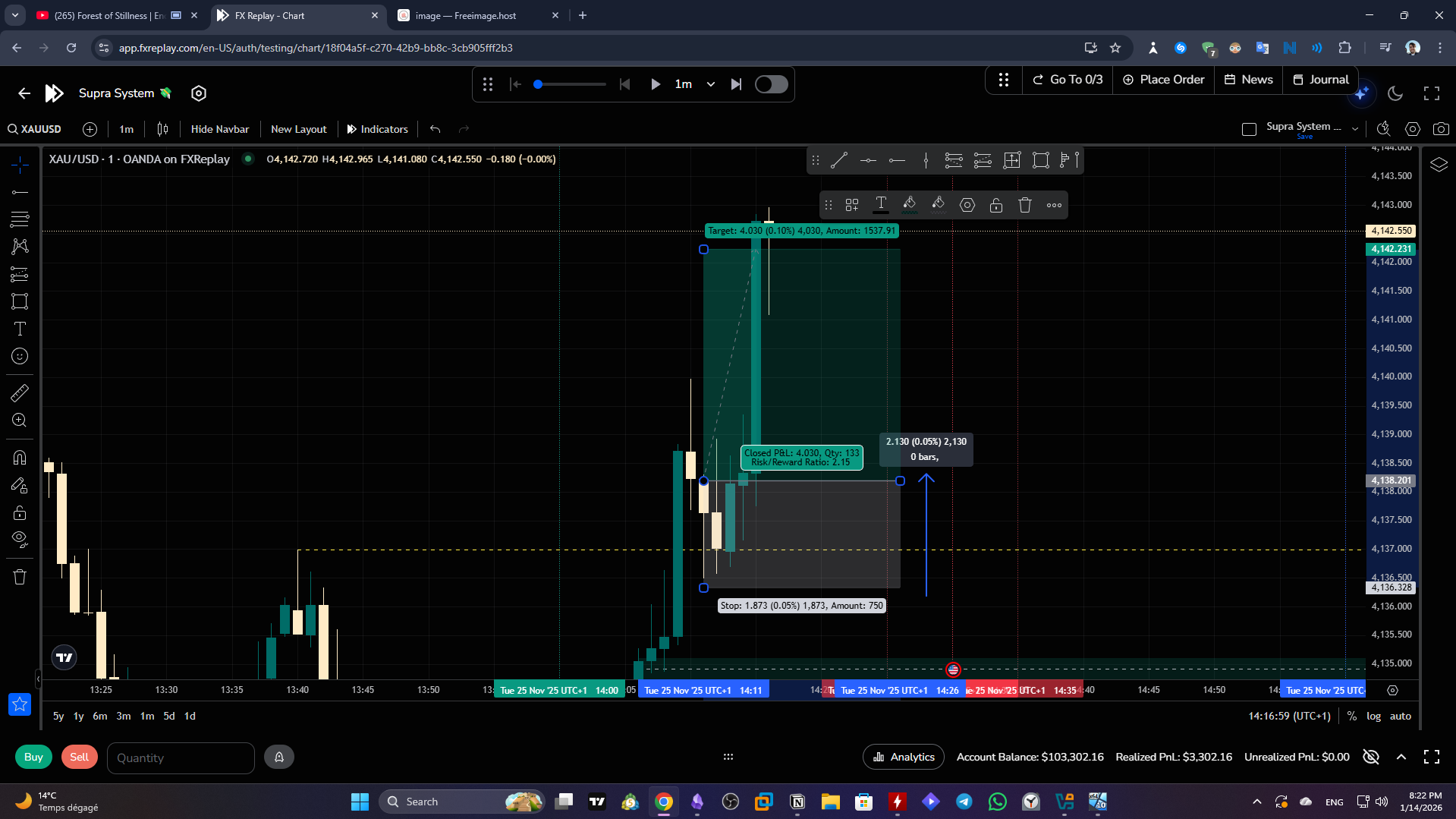Undo last chart action

[435, 129]
